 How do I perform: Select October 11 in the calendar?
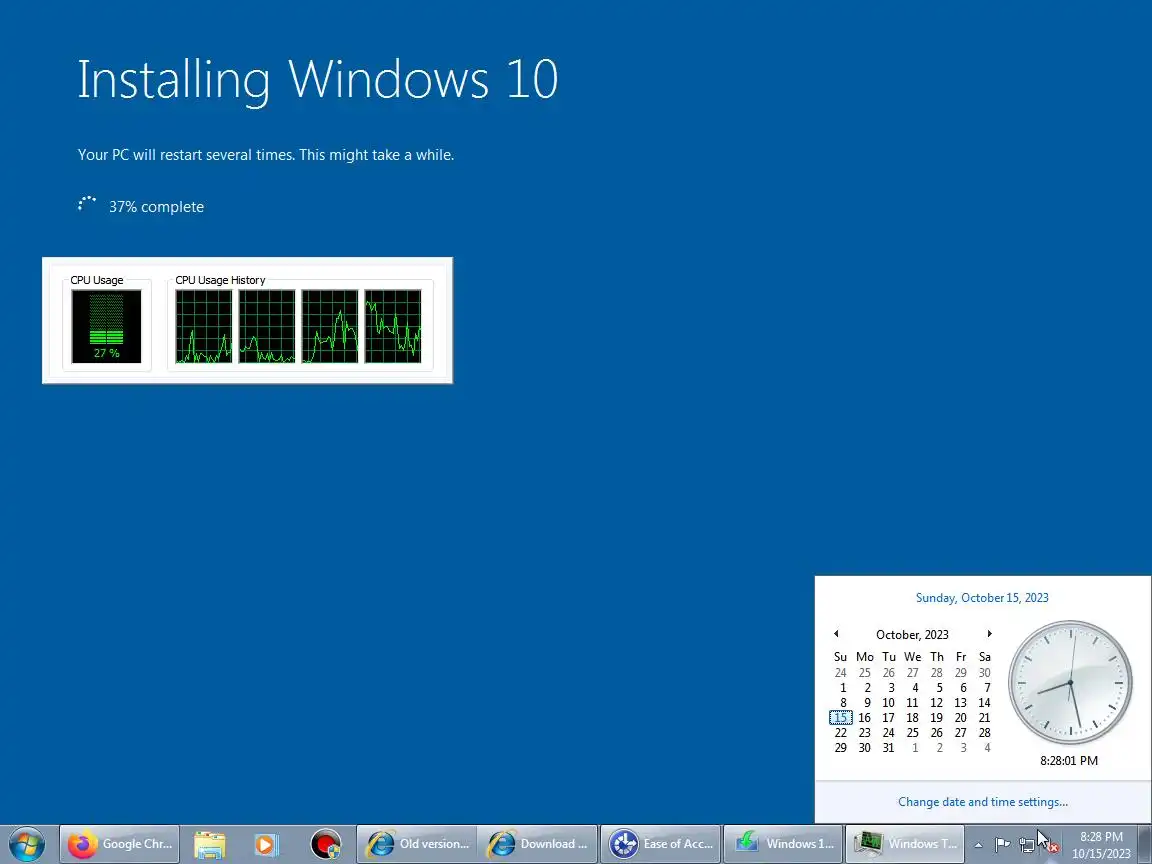click(x=912, y=703)
